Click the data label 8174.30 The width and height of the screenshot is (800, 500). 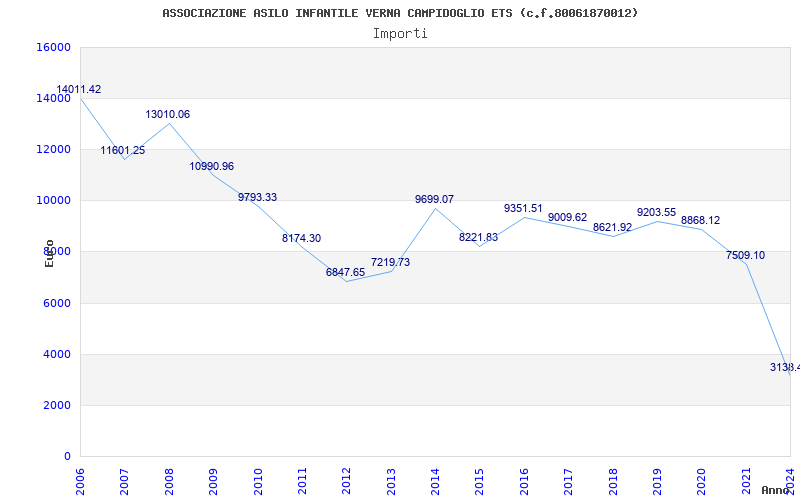tap(302, 238)
